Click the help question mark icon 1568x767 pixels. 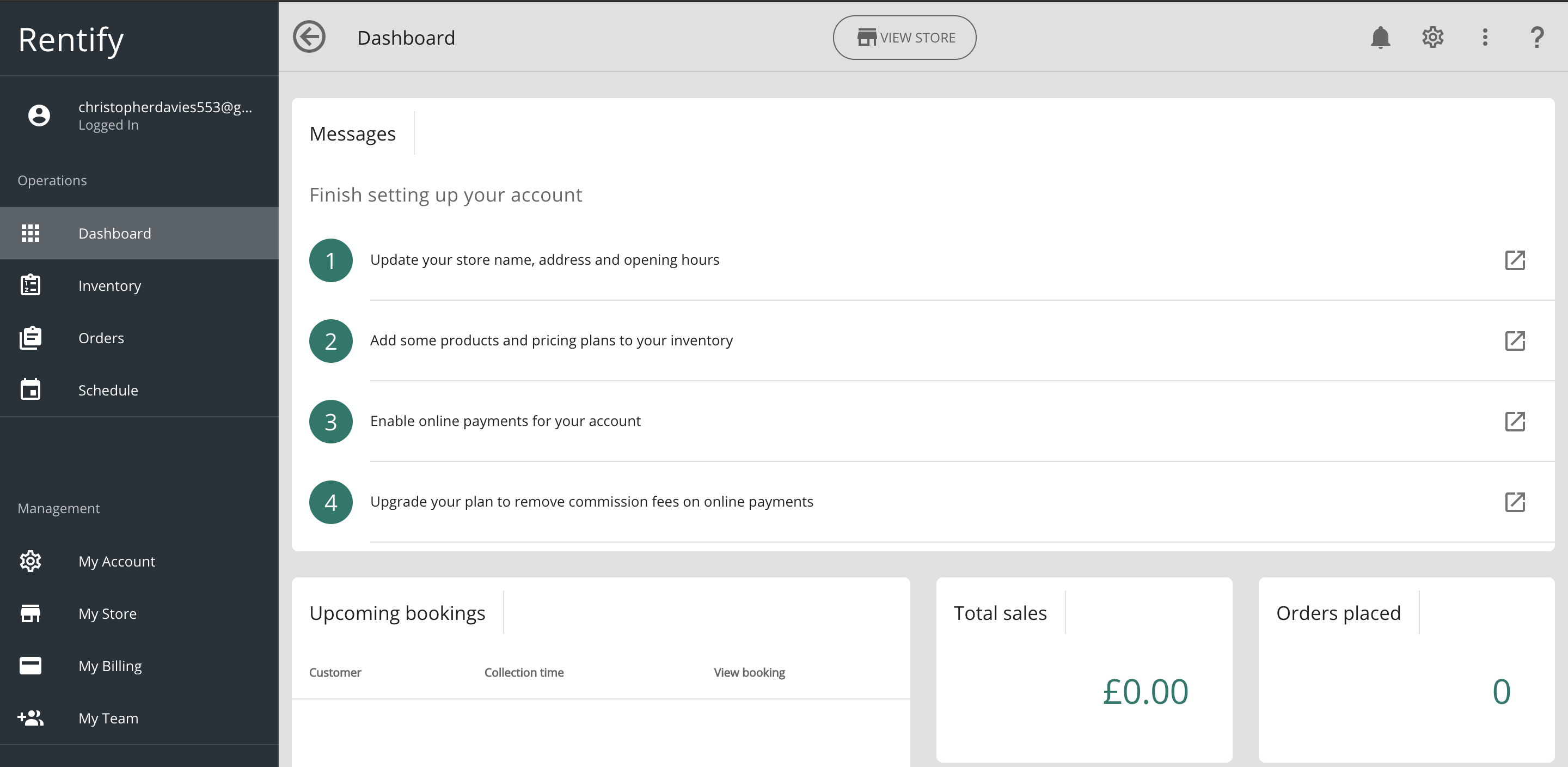(x=1536, y=37)
